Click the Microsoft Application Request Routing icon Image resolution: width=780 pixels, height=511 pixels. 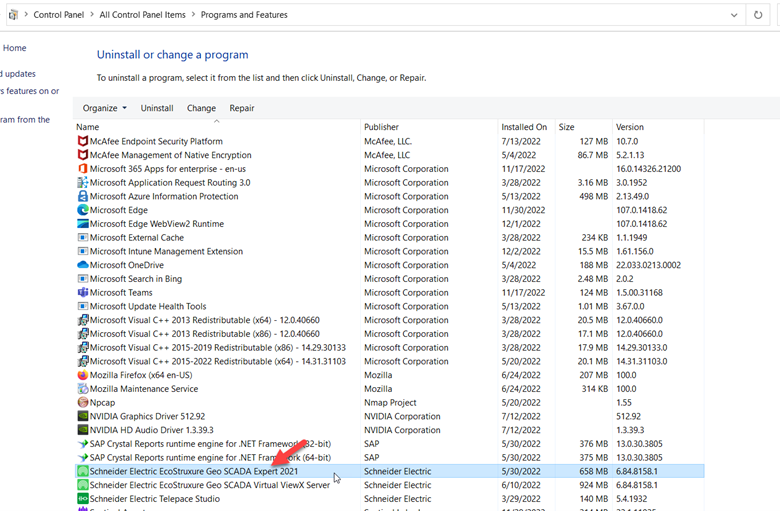pos(83,183)
